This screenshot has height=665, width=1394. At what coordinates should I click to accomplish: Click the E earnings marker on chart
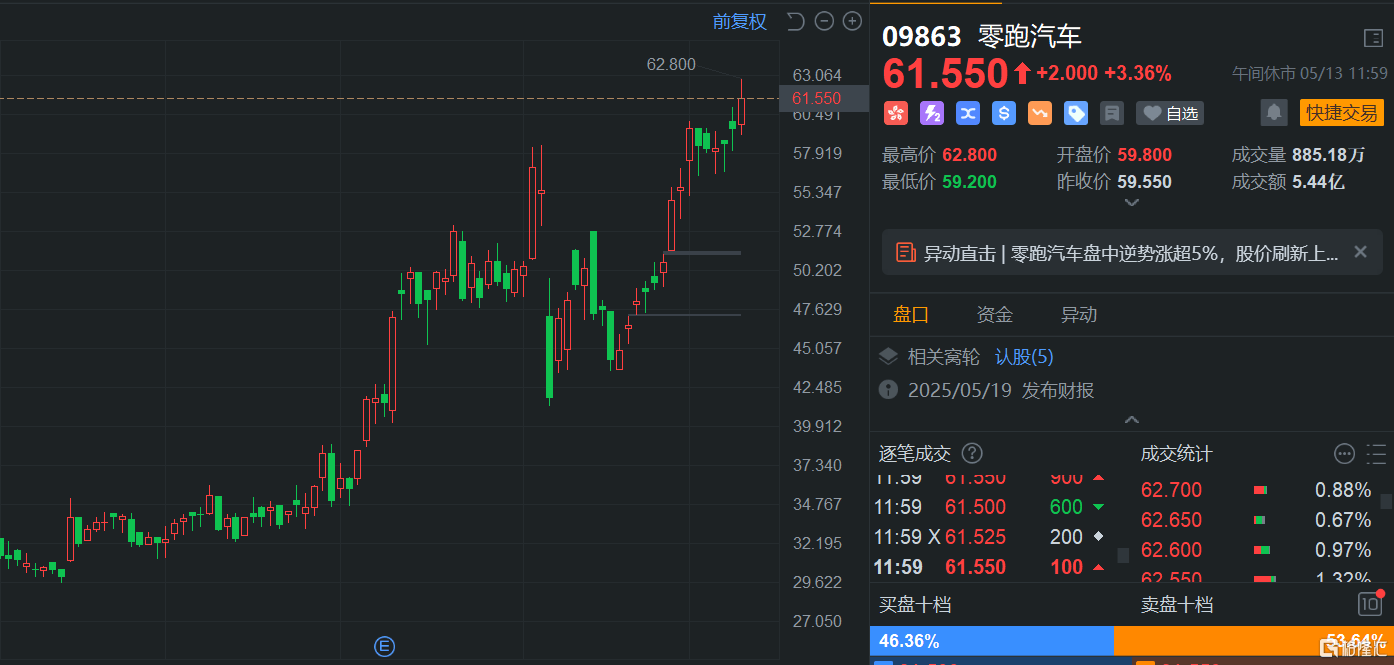point(384,646)
